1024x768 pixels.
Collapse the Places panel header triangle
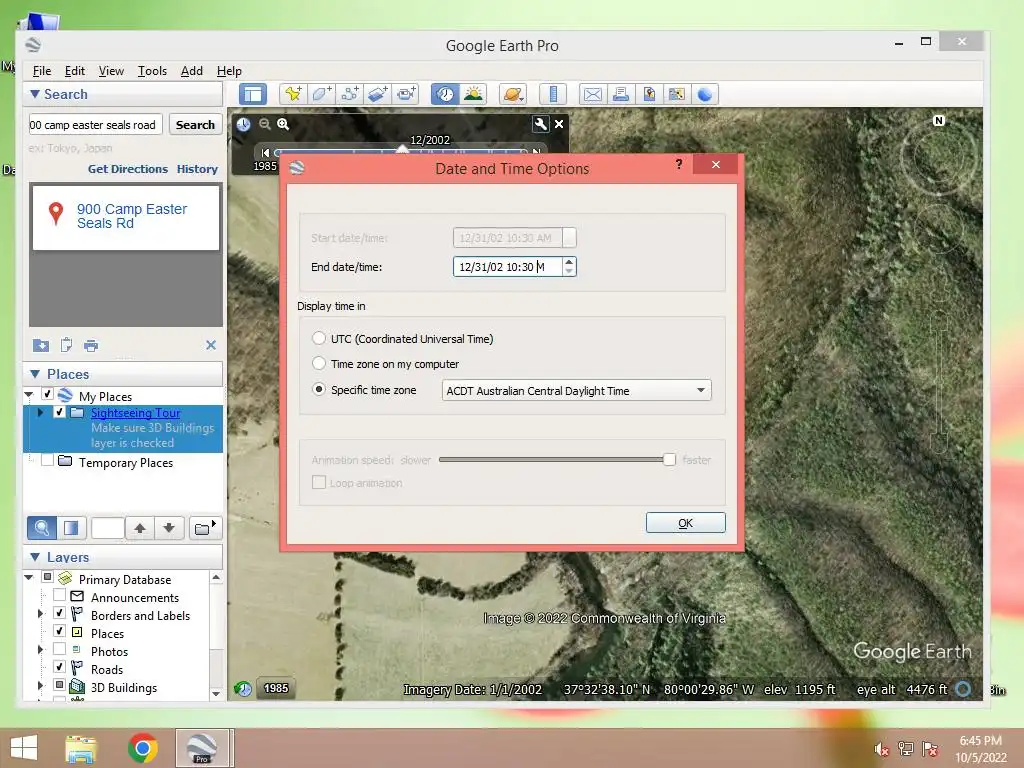click(x=35, y=374)
